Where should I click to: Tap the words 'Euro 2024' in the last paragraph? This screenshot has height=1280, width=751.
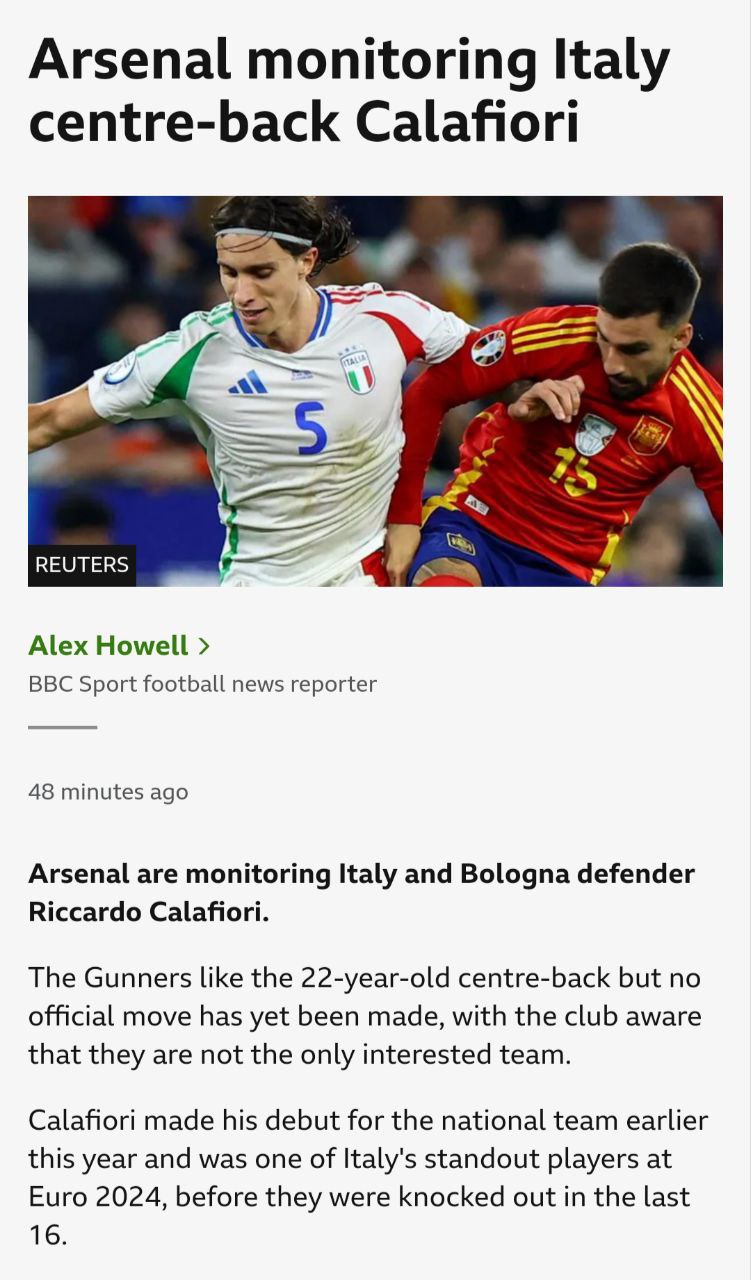pyautogui.click(x=97, y=1197)
